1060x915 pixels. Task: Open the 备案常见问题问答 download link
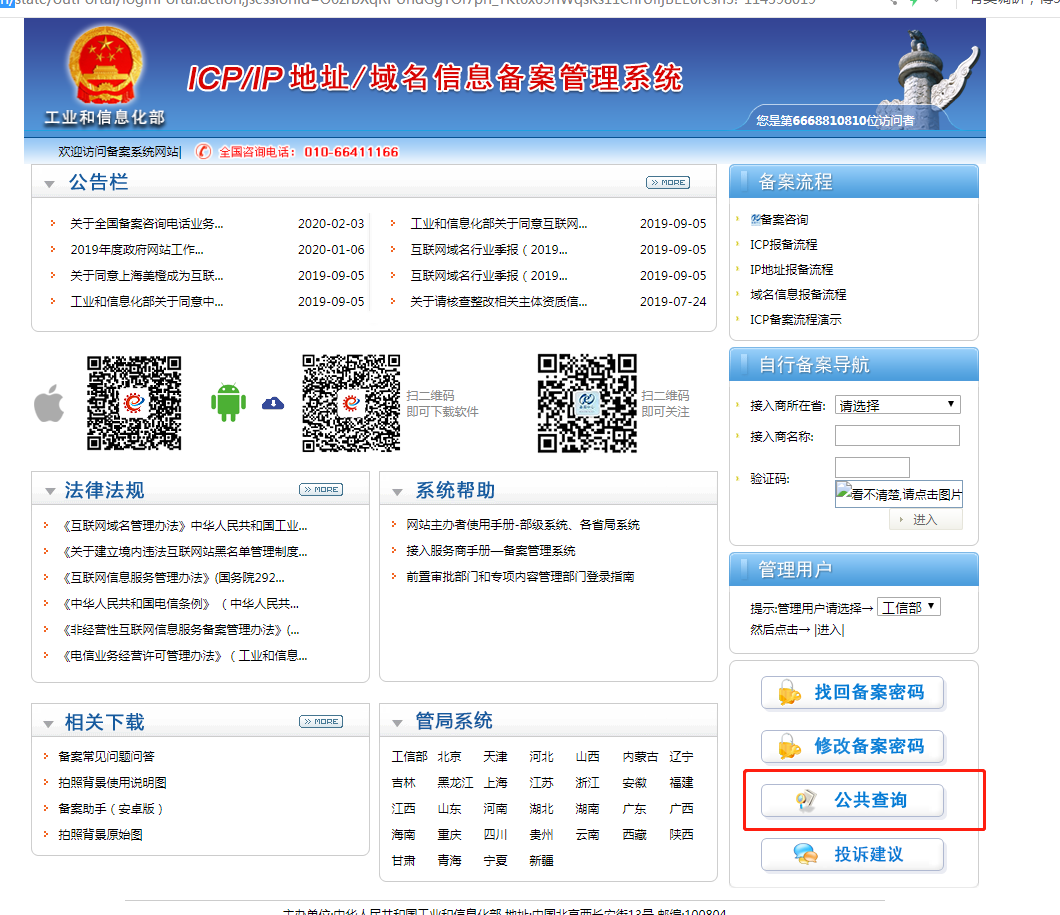[x=106, y=756]
